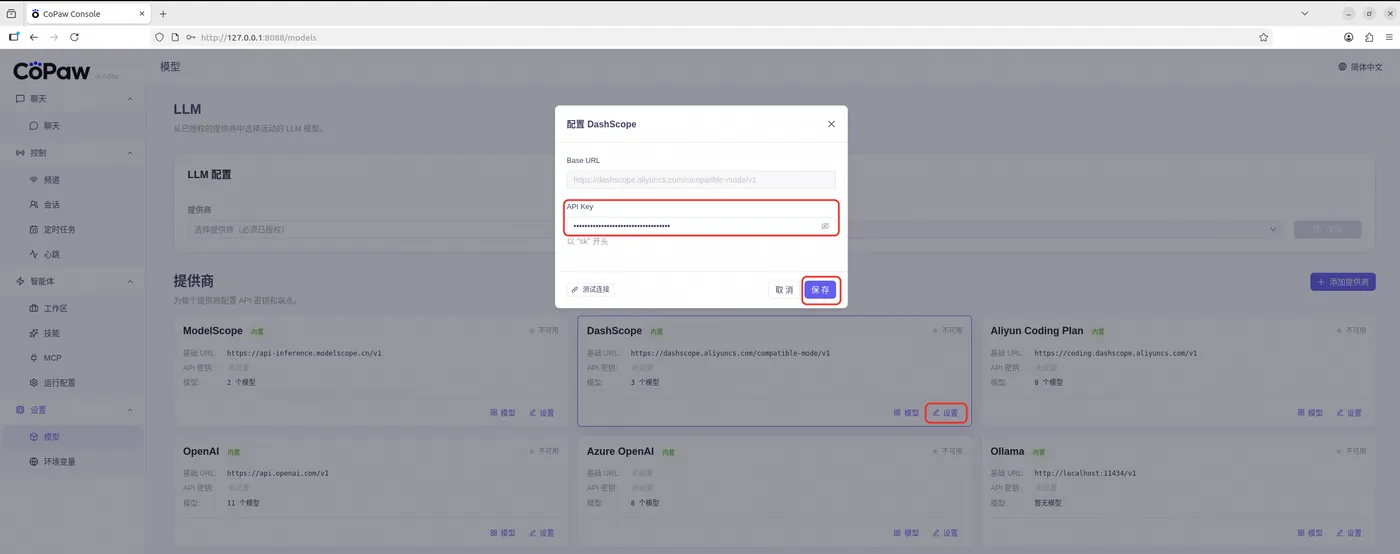This screenshot has height=554, width=1400.
Task: Open 模型 list on the DashScope card
Action: pos(906,412)
